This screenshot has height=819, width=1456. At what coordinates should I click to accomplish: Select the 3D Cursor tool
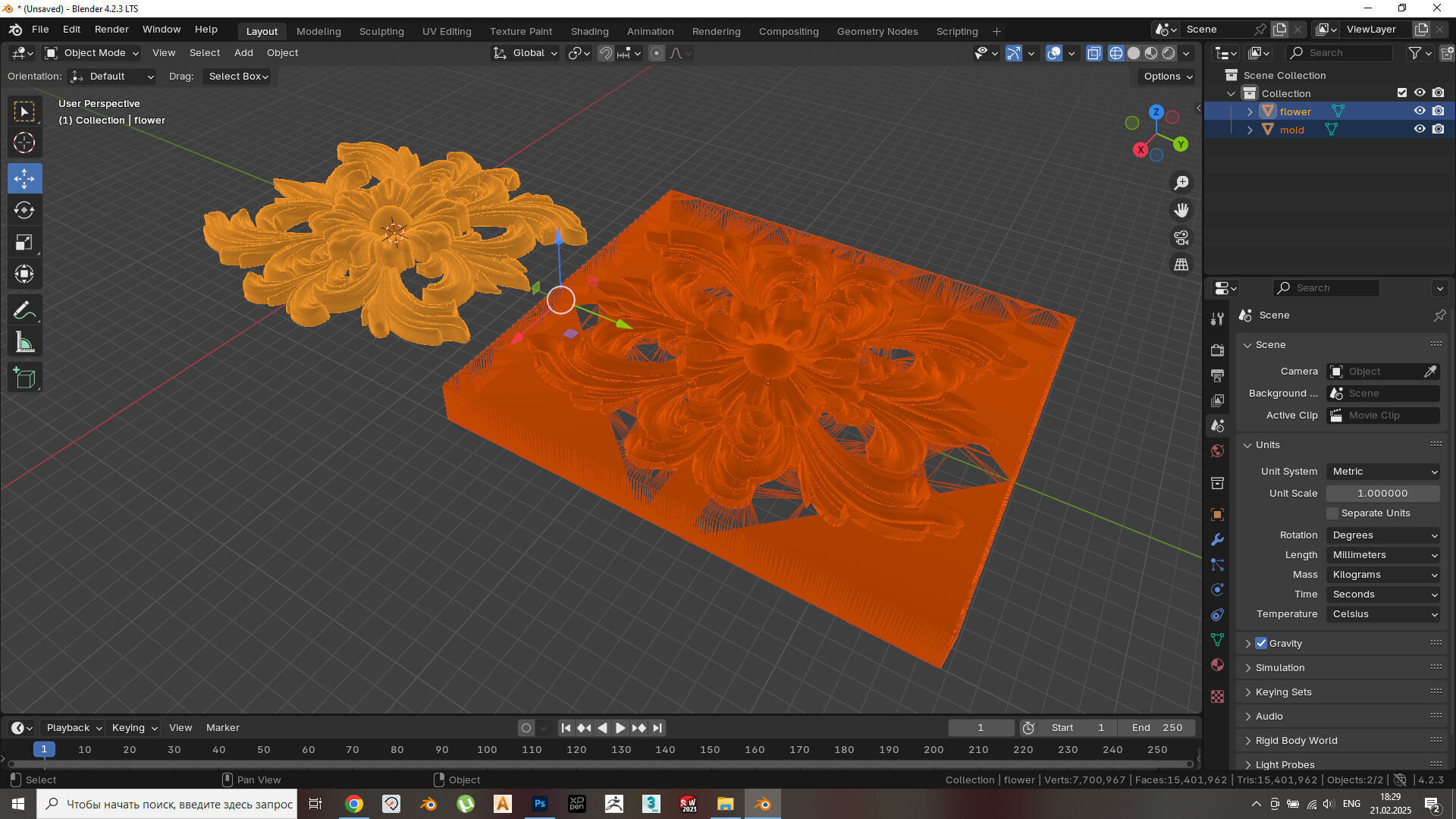click(x=24, y=143)
